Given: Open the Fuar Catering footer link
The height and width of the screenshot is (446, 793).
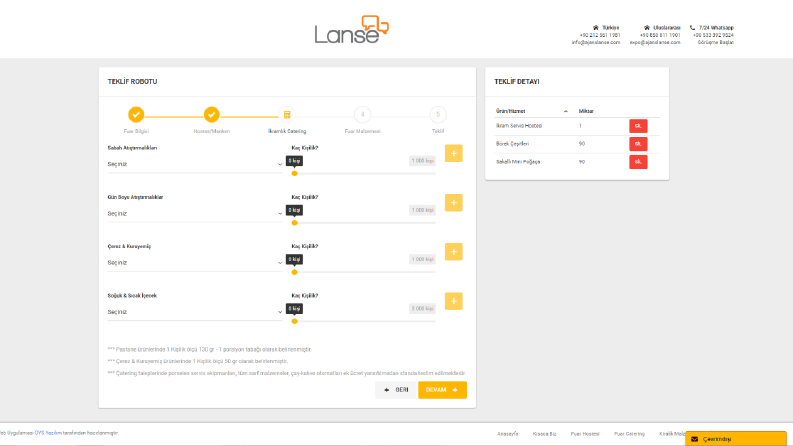Looking at the screenshot, I should (x=629, y=434).
